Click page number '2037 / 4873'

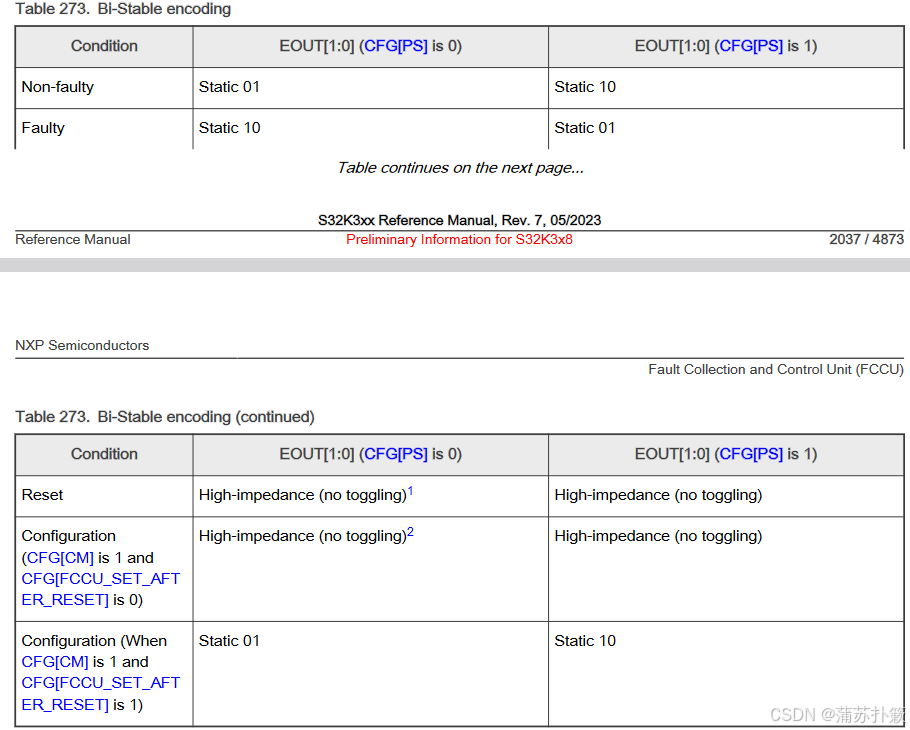(x=866, y=239)
